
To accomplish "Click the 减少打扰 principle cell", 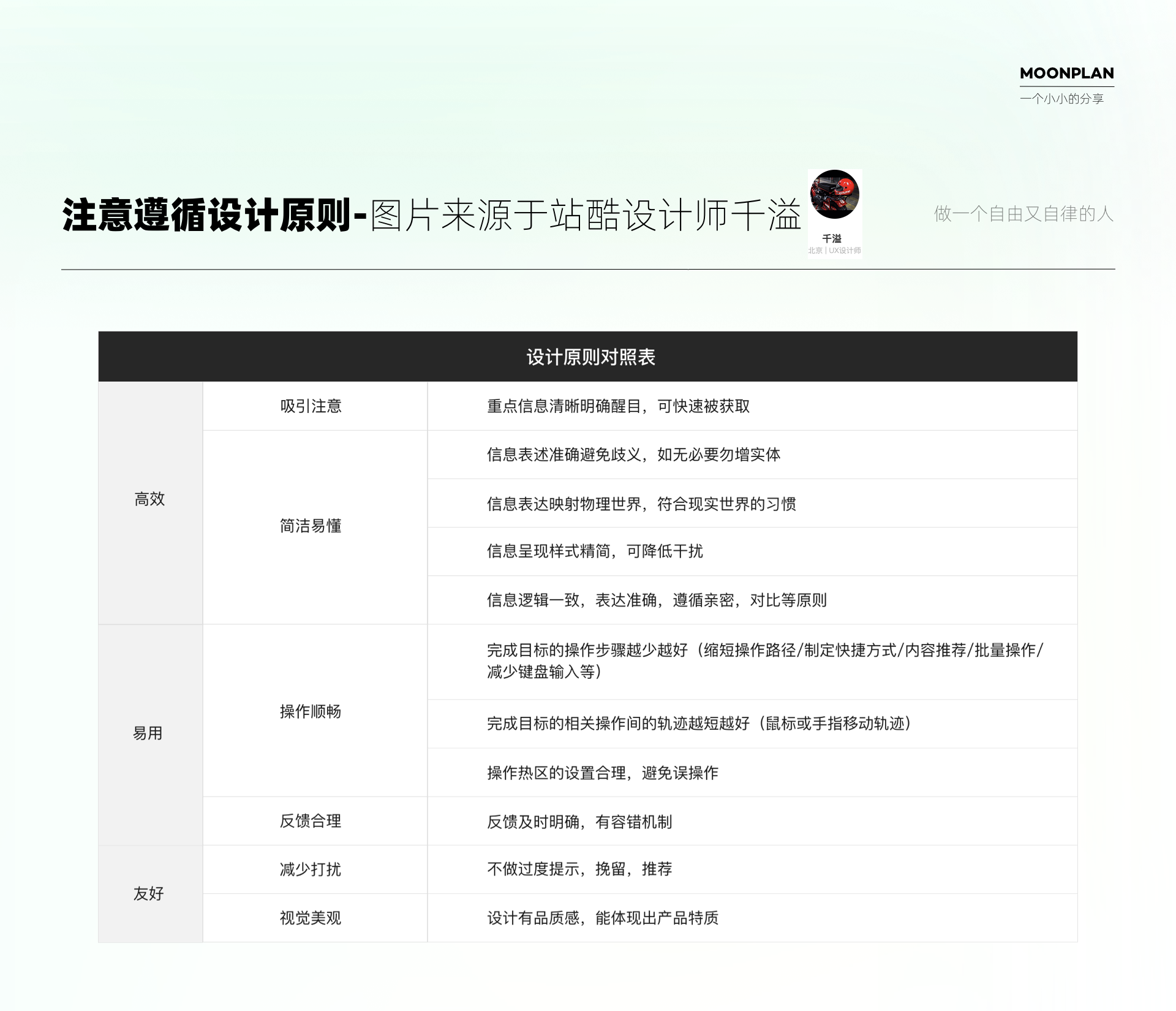I will point(311,869).
